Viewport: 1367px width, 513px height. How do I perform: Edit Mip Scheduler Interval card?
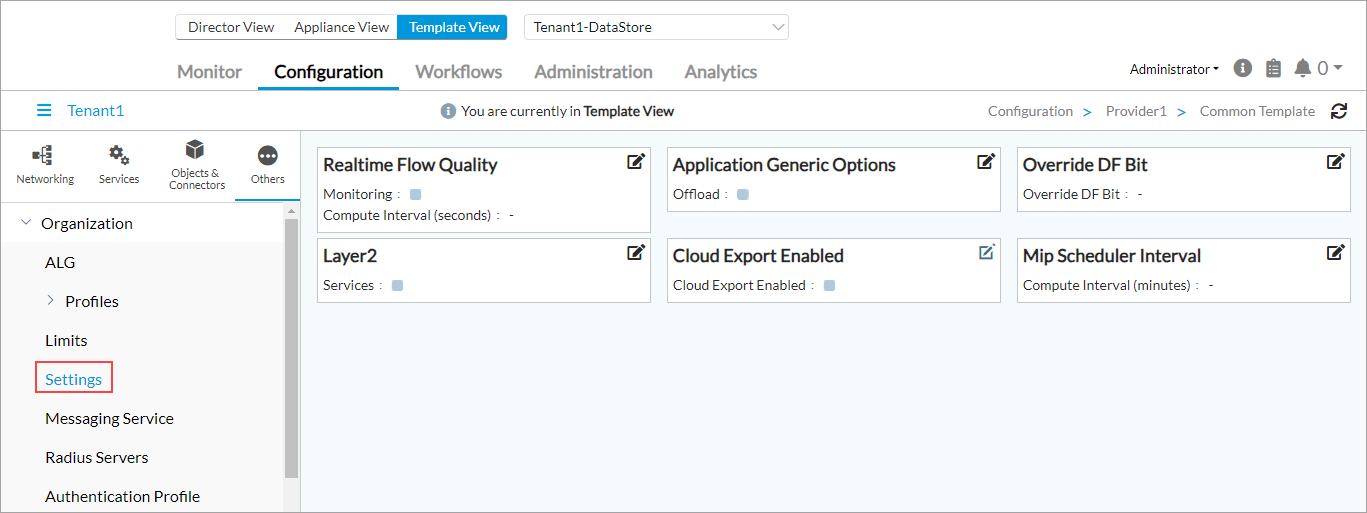point(1335,253)
